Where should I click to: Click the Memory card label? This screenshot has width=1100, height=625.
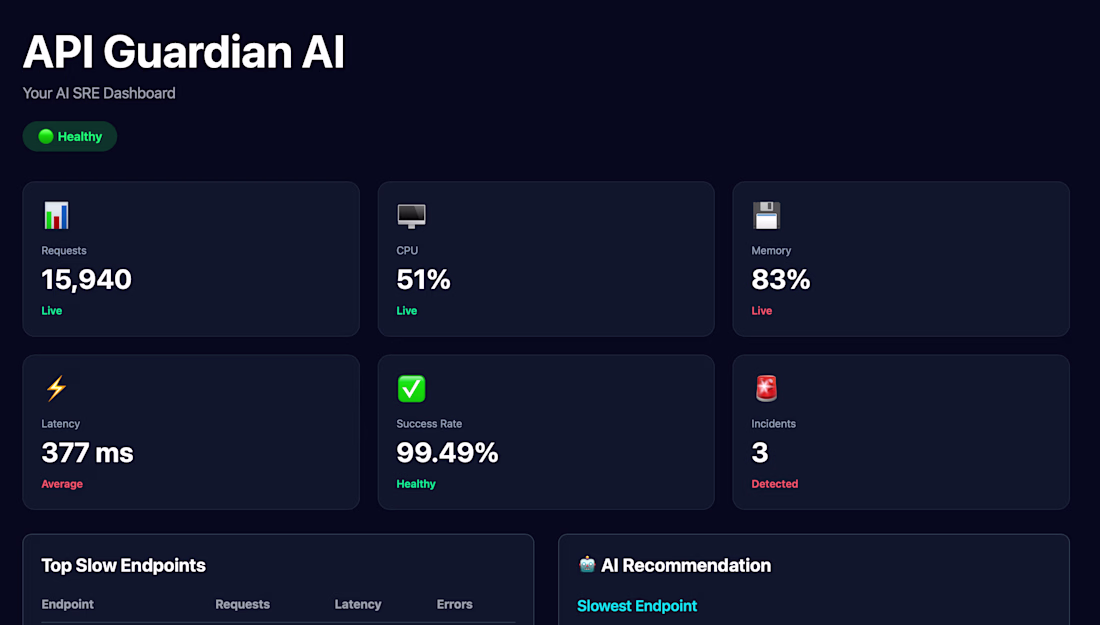click(x=771, y=250)
